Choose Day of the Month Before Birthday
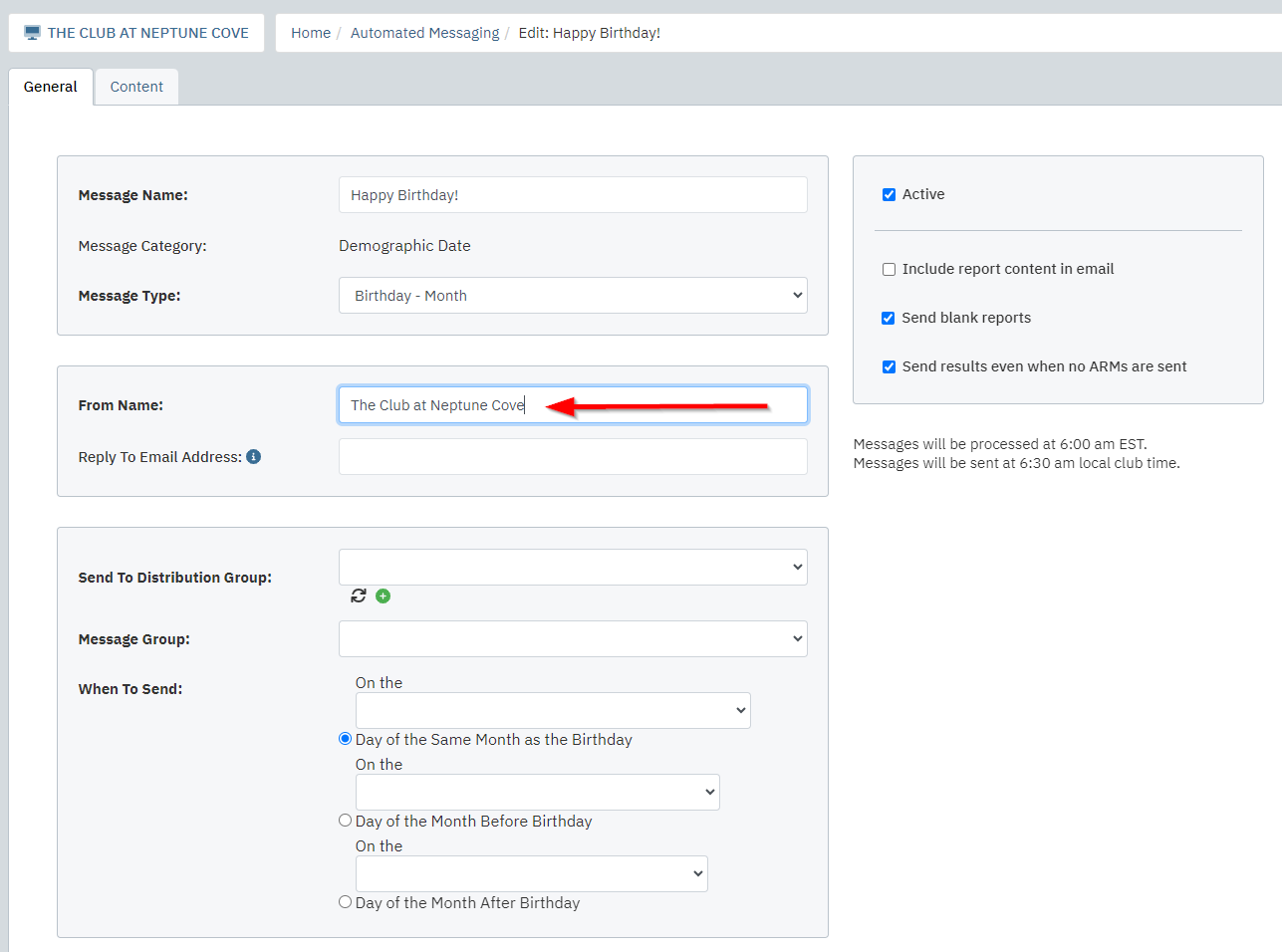This screenshot has width=1282, height=952. 346,821
